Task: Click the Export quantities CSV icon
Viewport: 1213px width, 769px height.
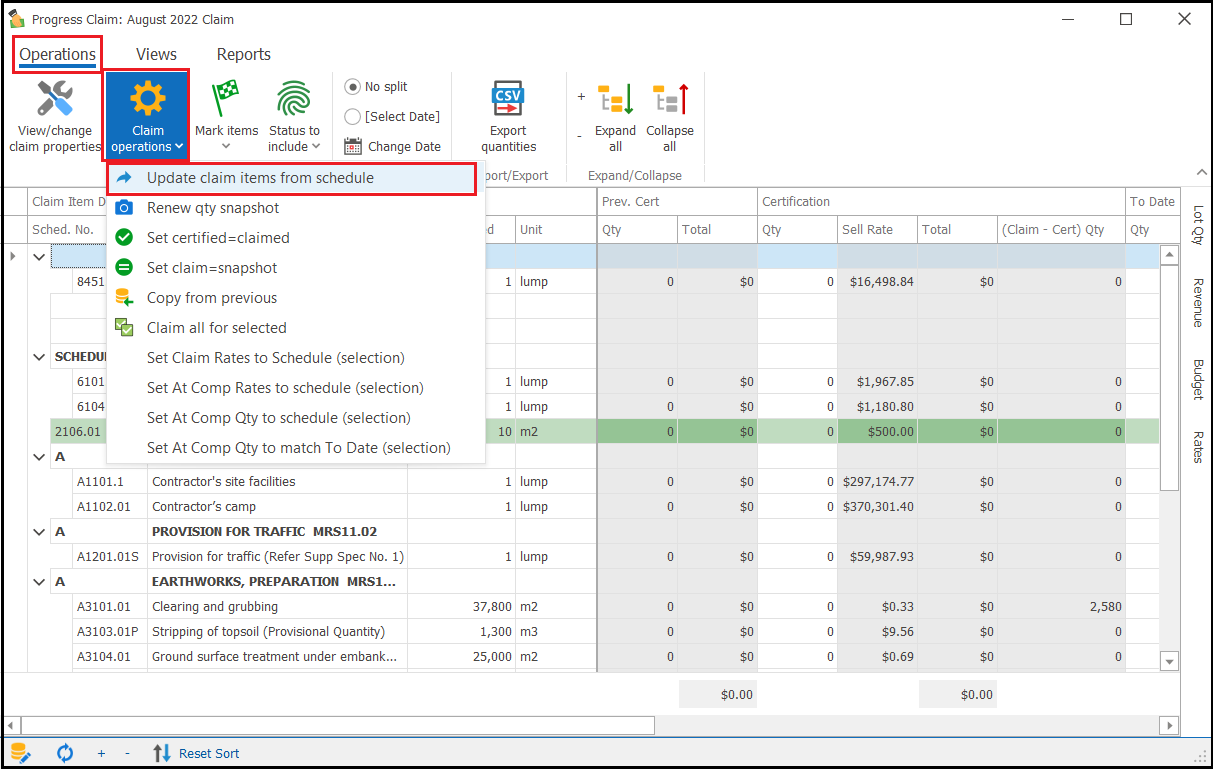Action: [508, 100]
